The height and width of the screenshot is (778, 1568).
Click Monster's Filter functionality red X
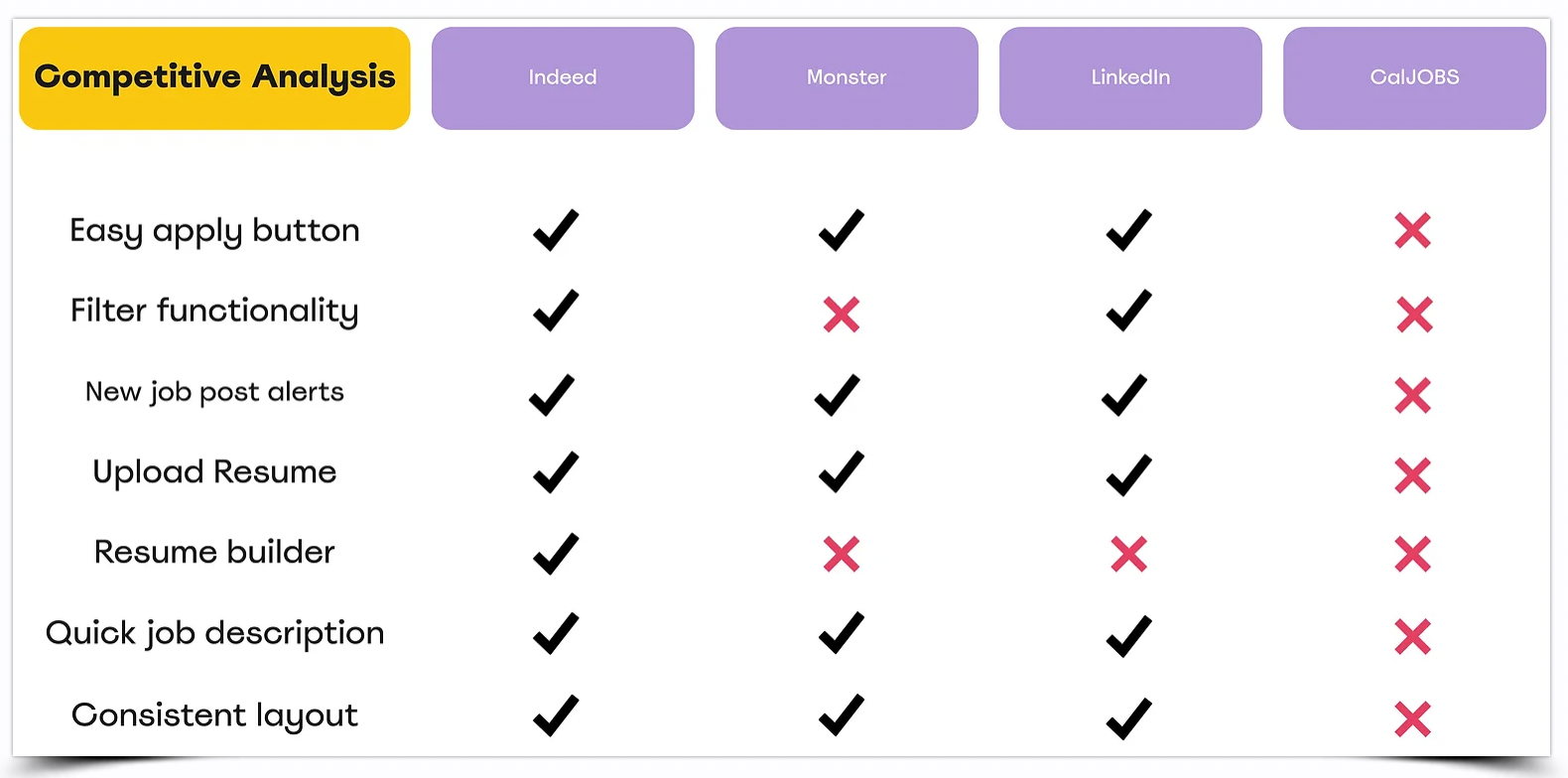coord(842,315)
